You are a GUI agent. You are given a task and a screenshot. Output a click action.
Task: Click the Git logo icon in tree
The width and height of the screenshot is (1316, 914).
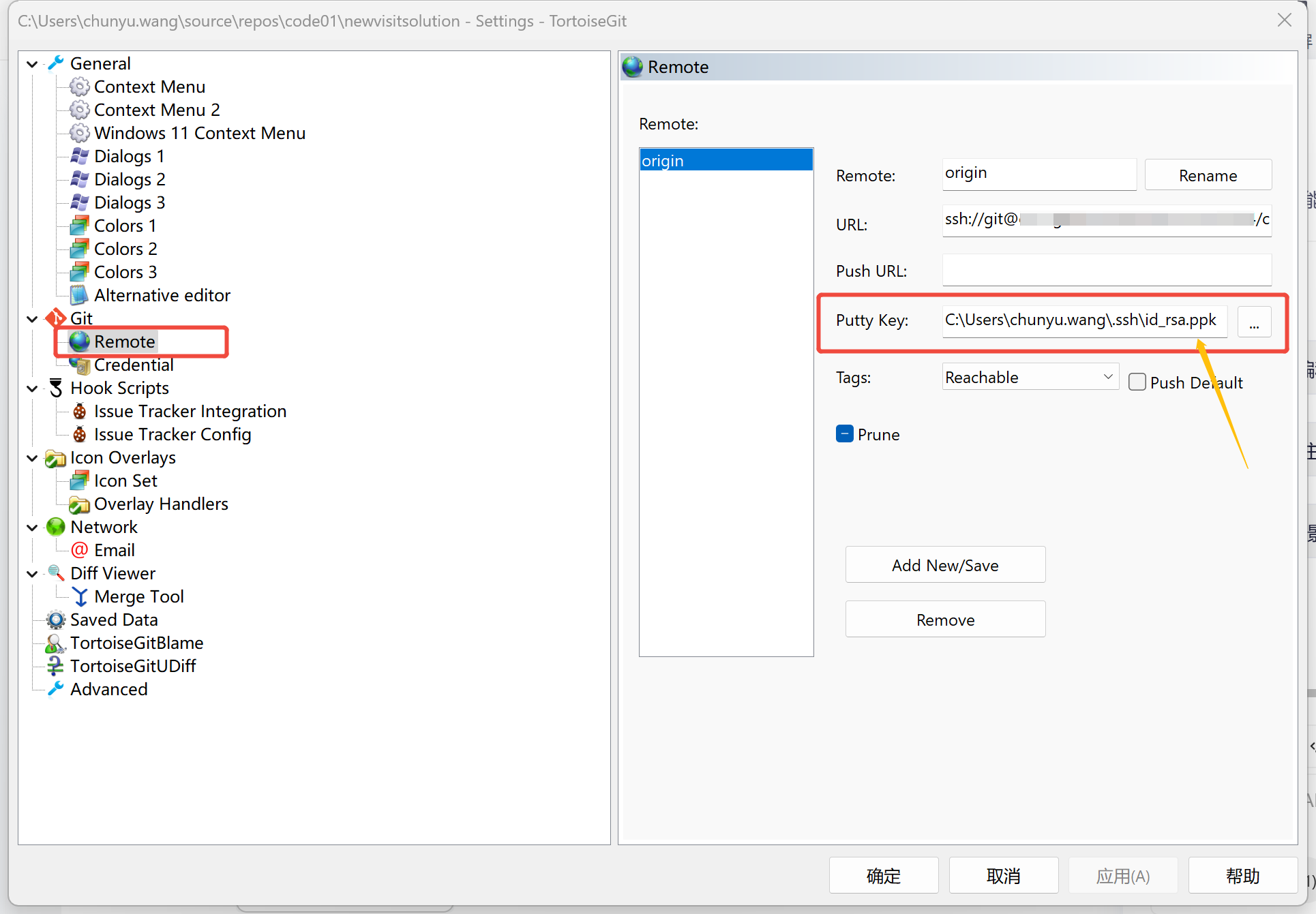pos(56,318)
